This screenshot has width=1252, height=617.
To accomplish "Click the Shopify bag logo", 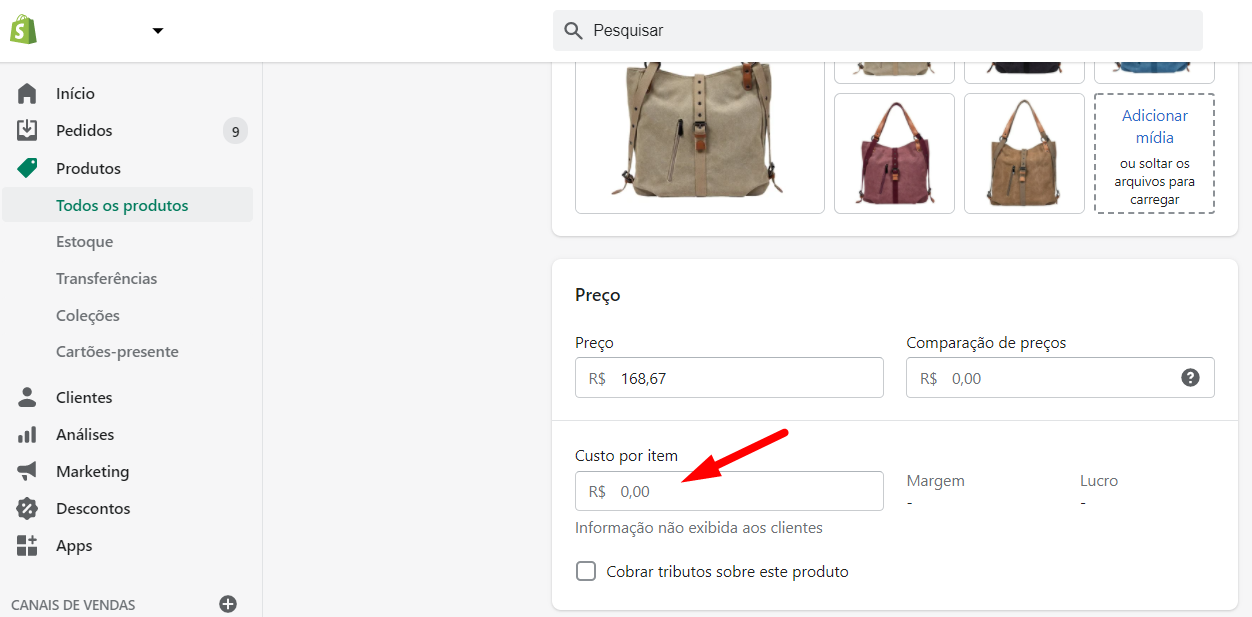I will pyautogui.click(x=23, y=30).
